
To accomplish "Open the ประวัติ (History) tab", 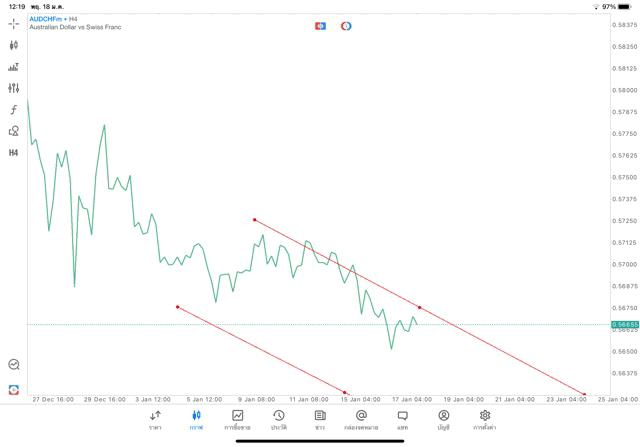I will click(x=278, y=419).
